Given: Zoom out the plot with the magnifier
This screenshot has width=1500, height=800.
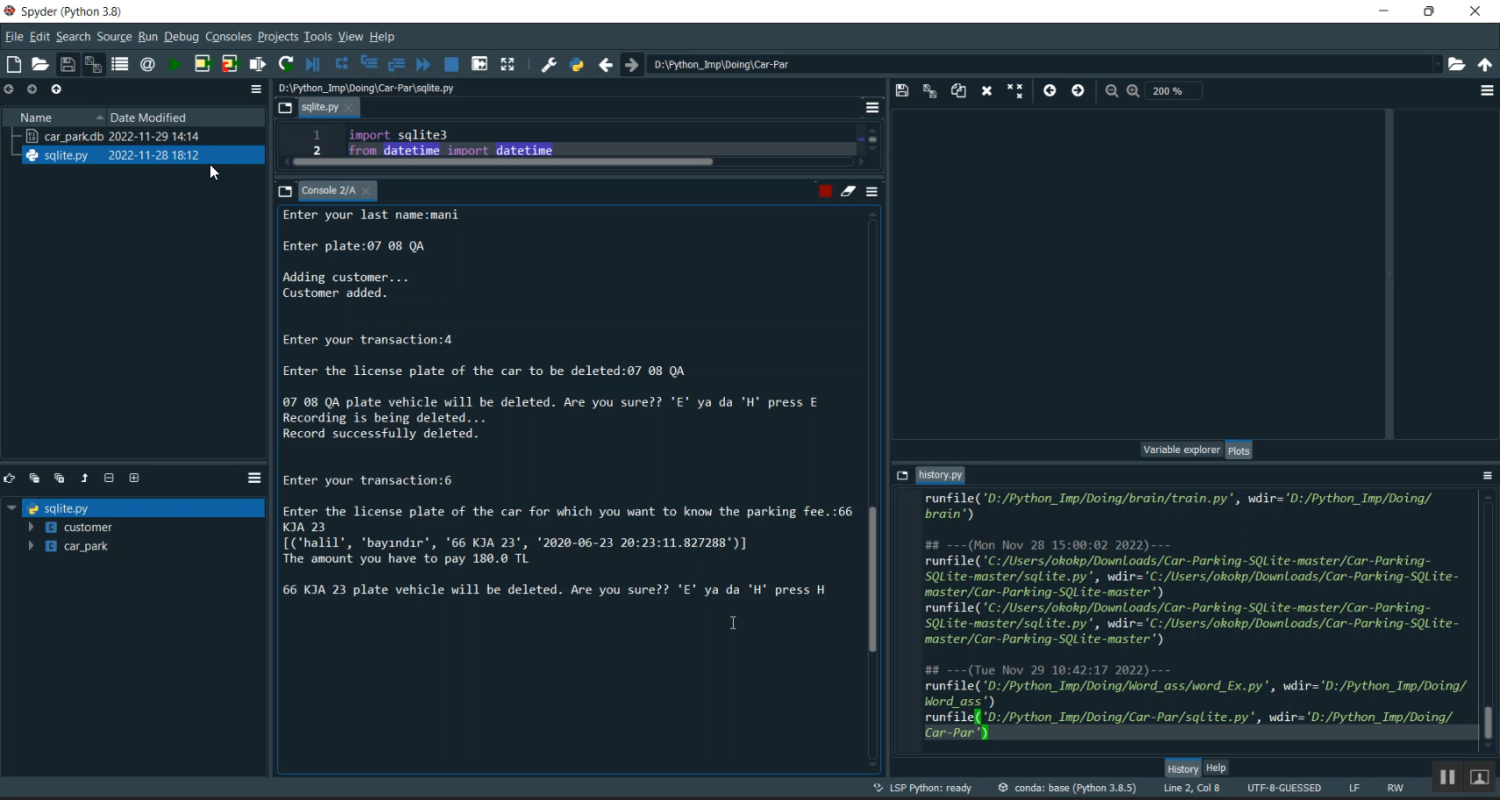Looking at the screenshot, I should point(1111,91).
